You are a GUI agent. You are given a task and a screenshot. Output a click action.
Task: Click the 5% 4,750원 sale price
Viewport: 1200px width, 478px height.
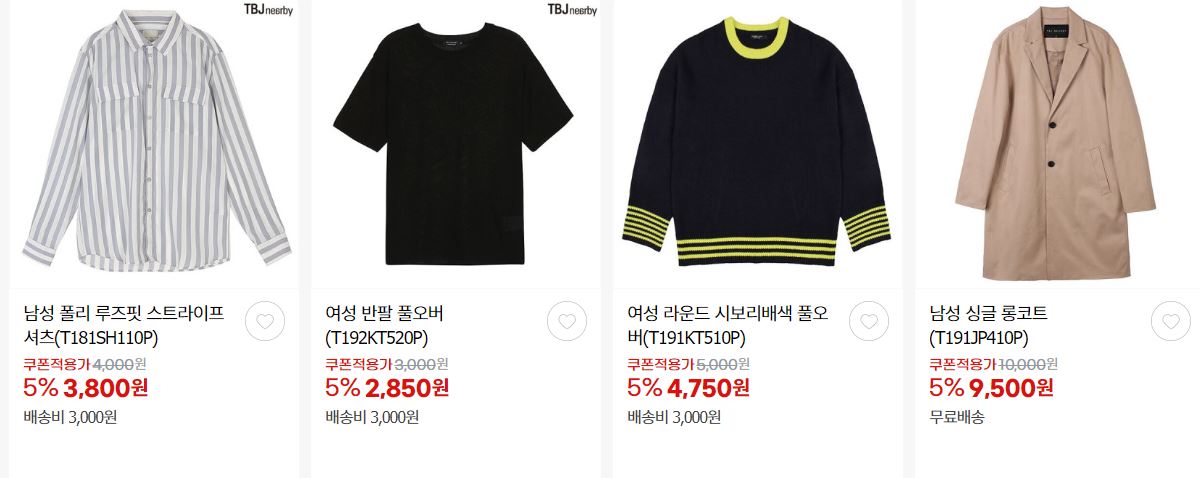click(689, 387)
